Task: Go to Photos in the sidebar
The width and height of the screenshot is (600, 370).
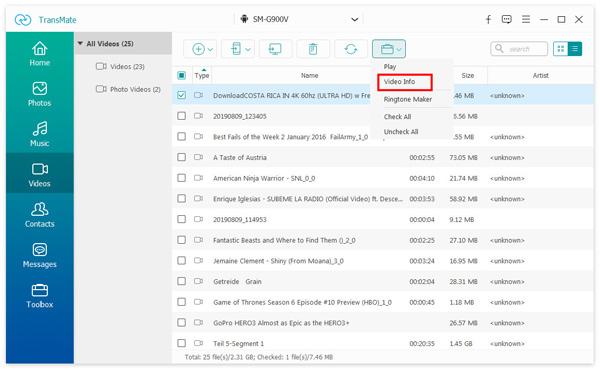Action: click(x=39, y=94)
